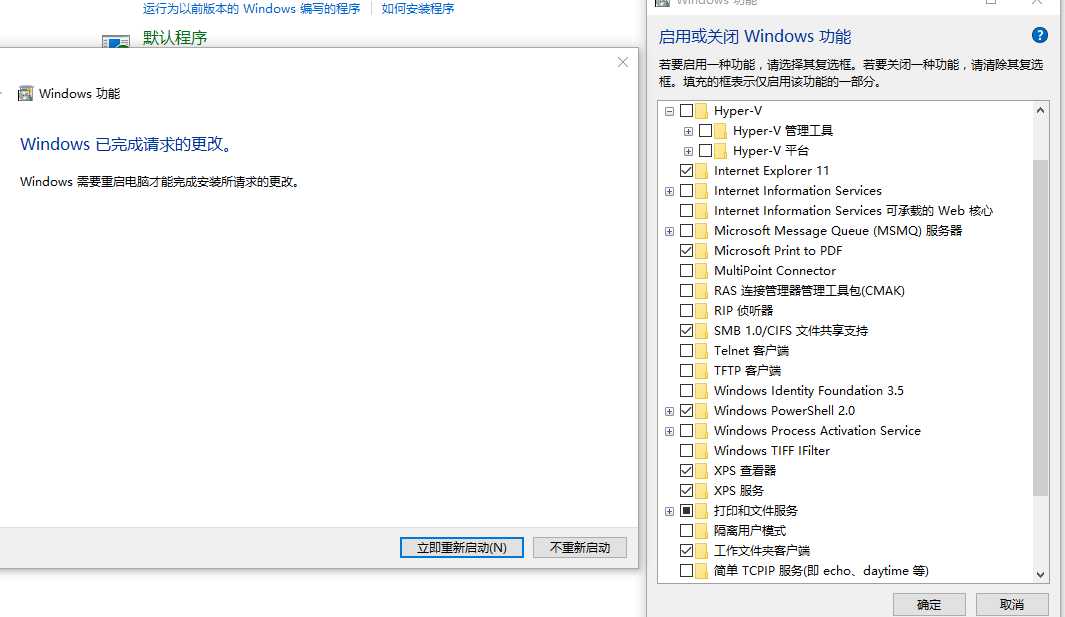Image resolution: width=1065 pixels, height=617 pixels.
Task: Click folder icon beside RIP 侦听器
Action: pyautogui.click(x=702, y=311)
